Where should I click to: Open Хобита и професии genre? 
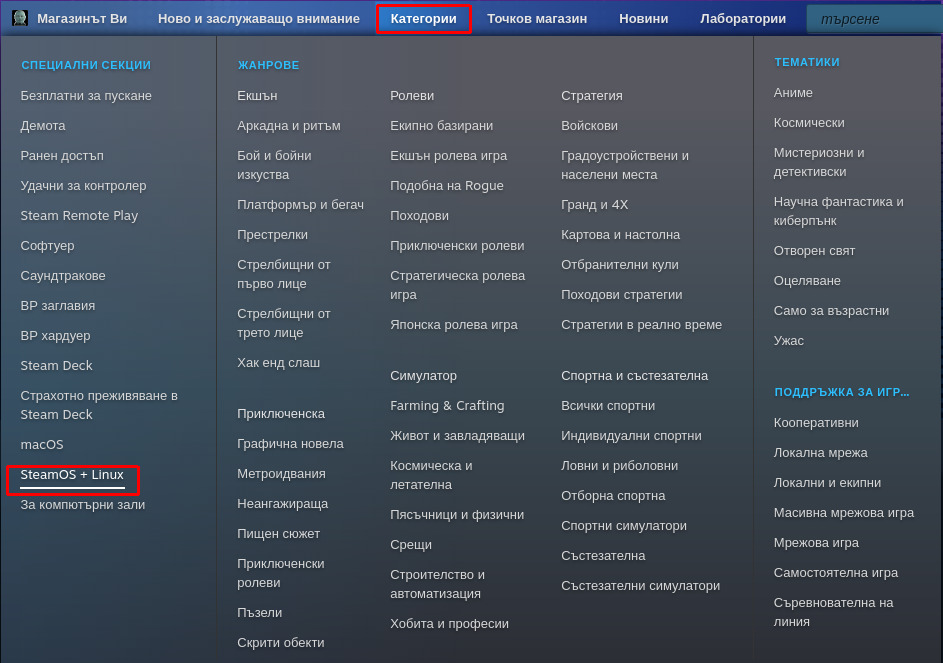[x=449, y=624]
